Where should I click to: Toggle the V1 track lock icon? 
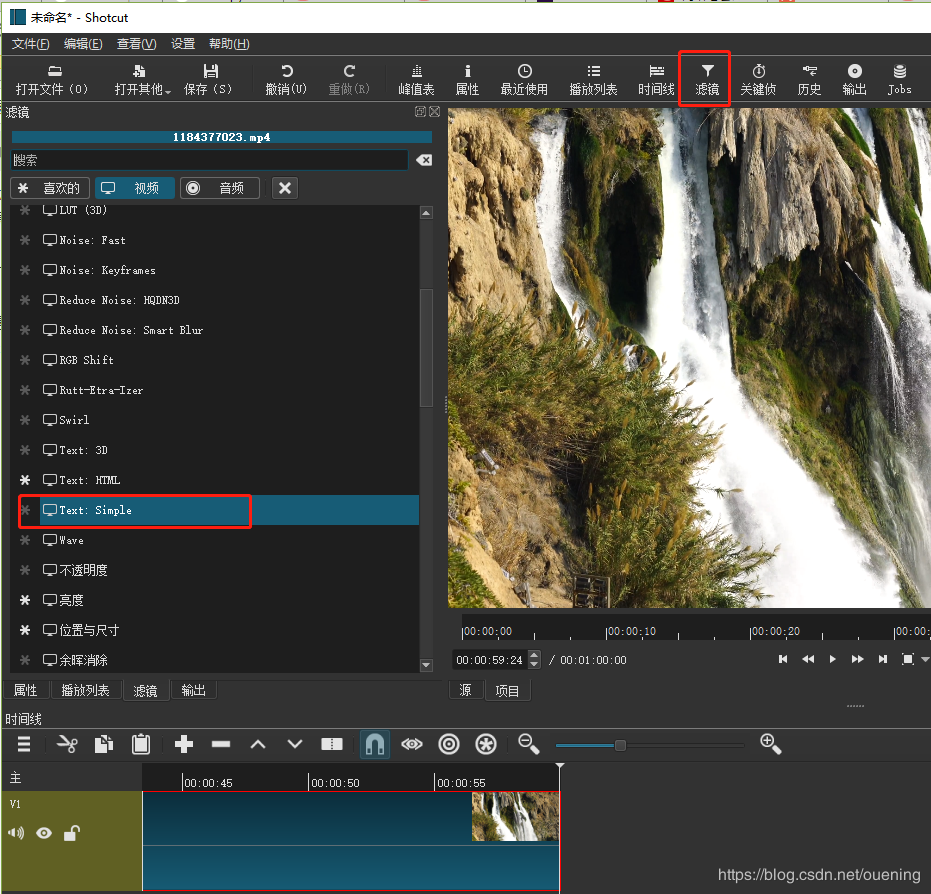(x=71, y=833)
